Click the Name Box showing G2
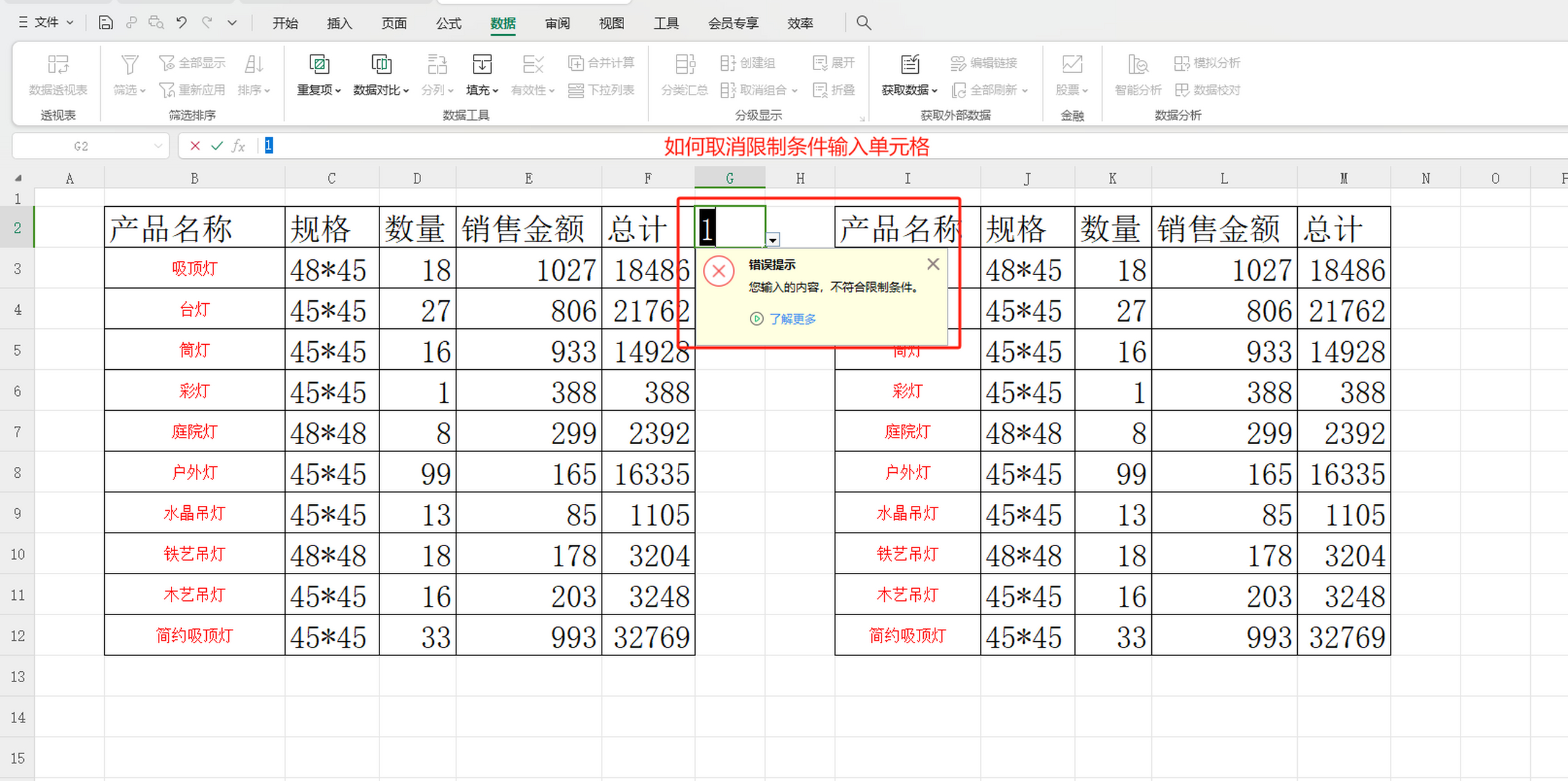The width and height of the screenshot is (1568, 781). [x=81, y=146]
